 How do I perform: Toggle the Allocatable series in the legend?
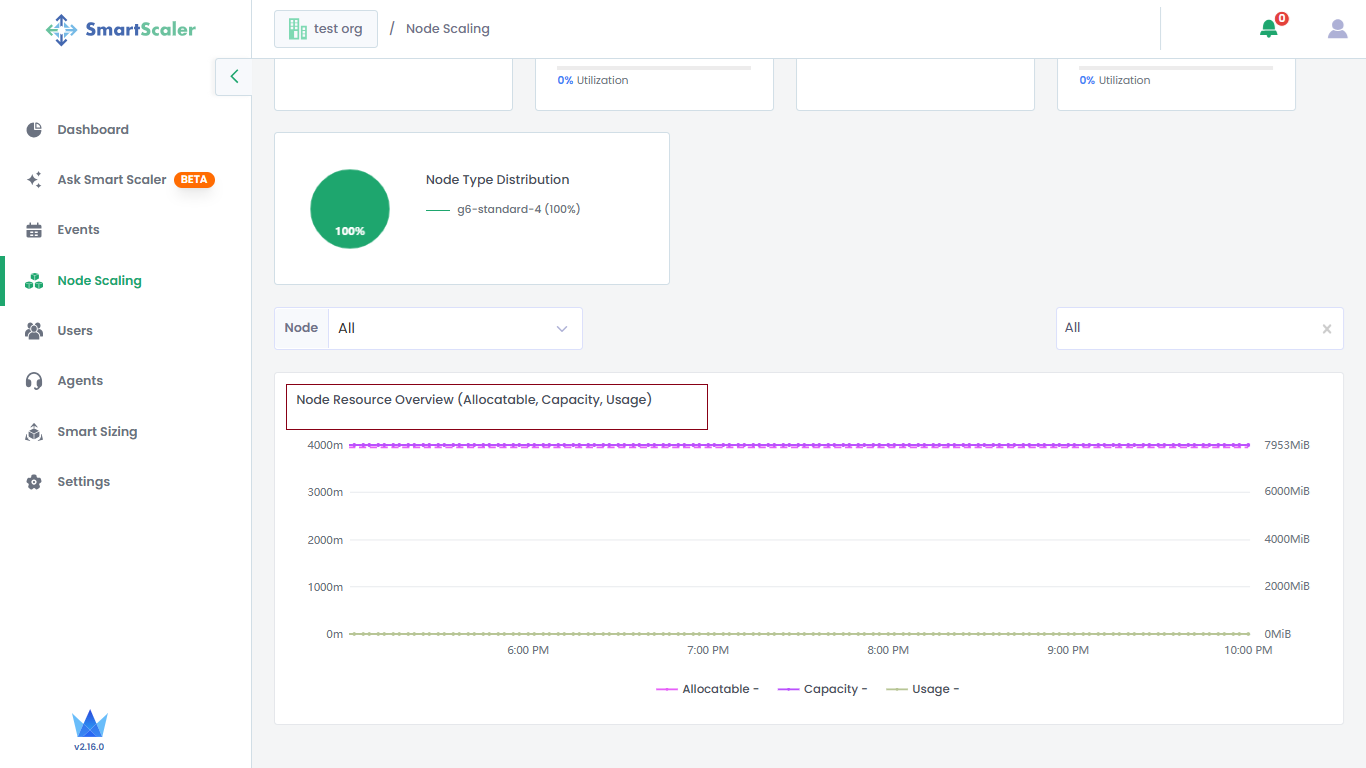coord(707,689)
